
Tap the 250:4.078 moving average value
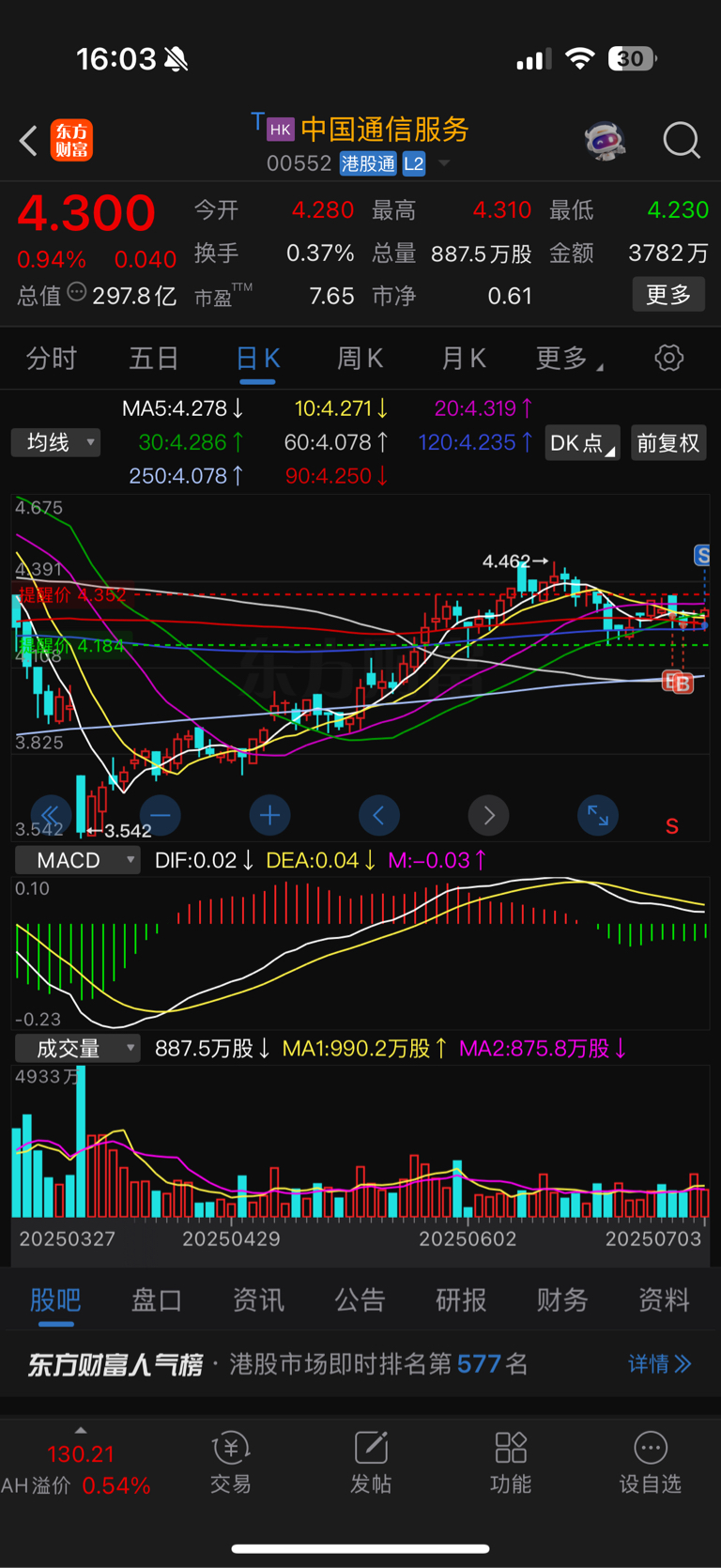pyautogui.click(x=187, y=476)
